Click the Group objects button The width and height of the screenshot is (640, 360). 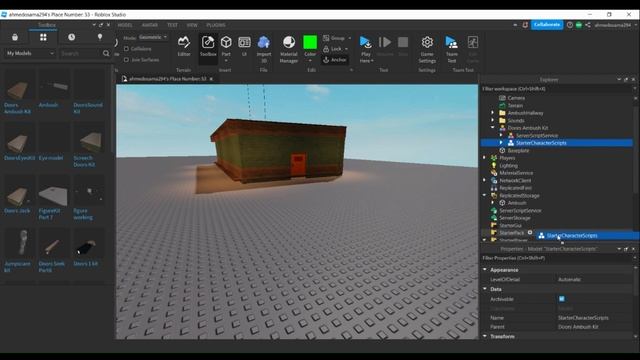click(334, 38)
